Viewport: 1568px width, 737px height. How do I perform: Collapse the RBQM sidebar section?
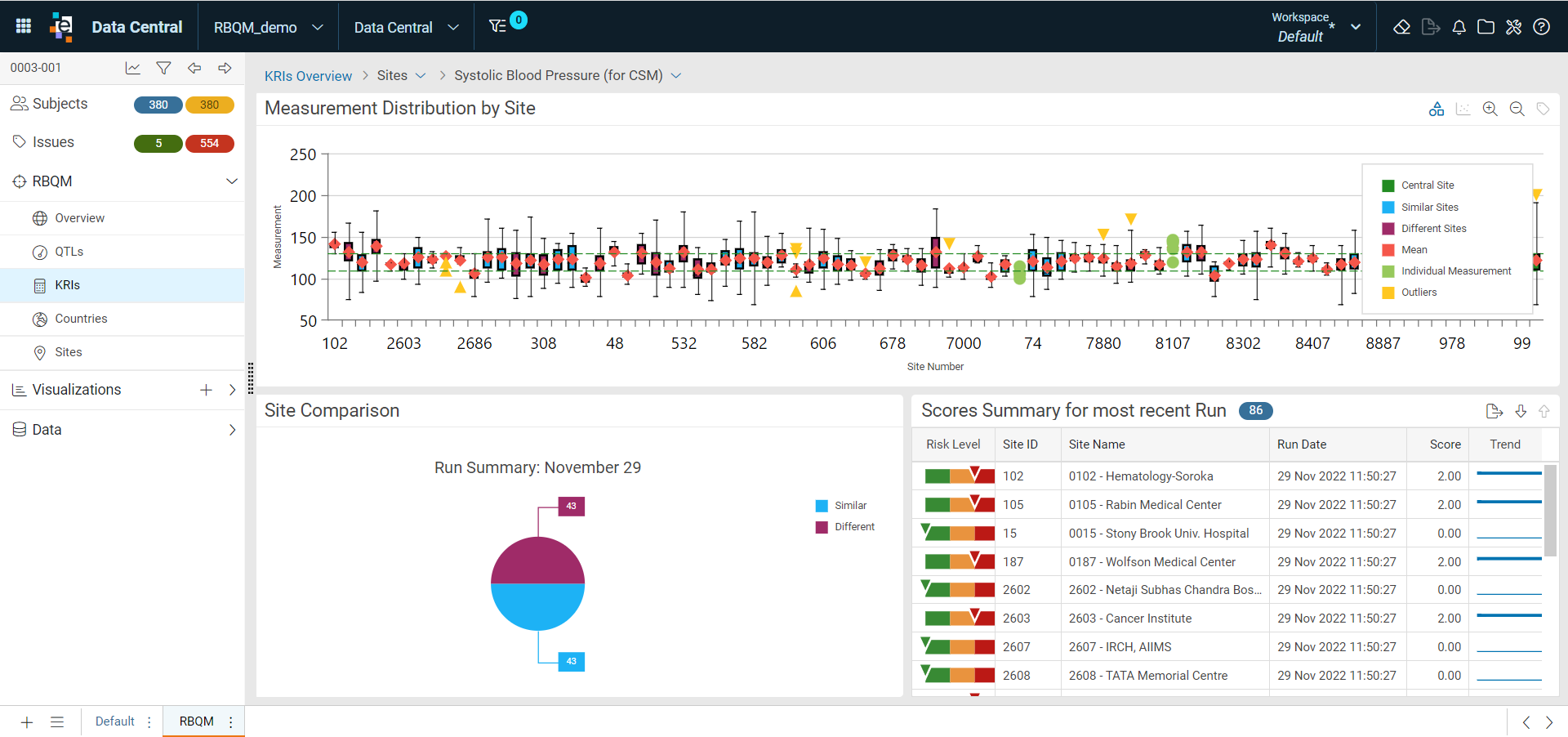coord(231,181)
